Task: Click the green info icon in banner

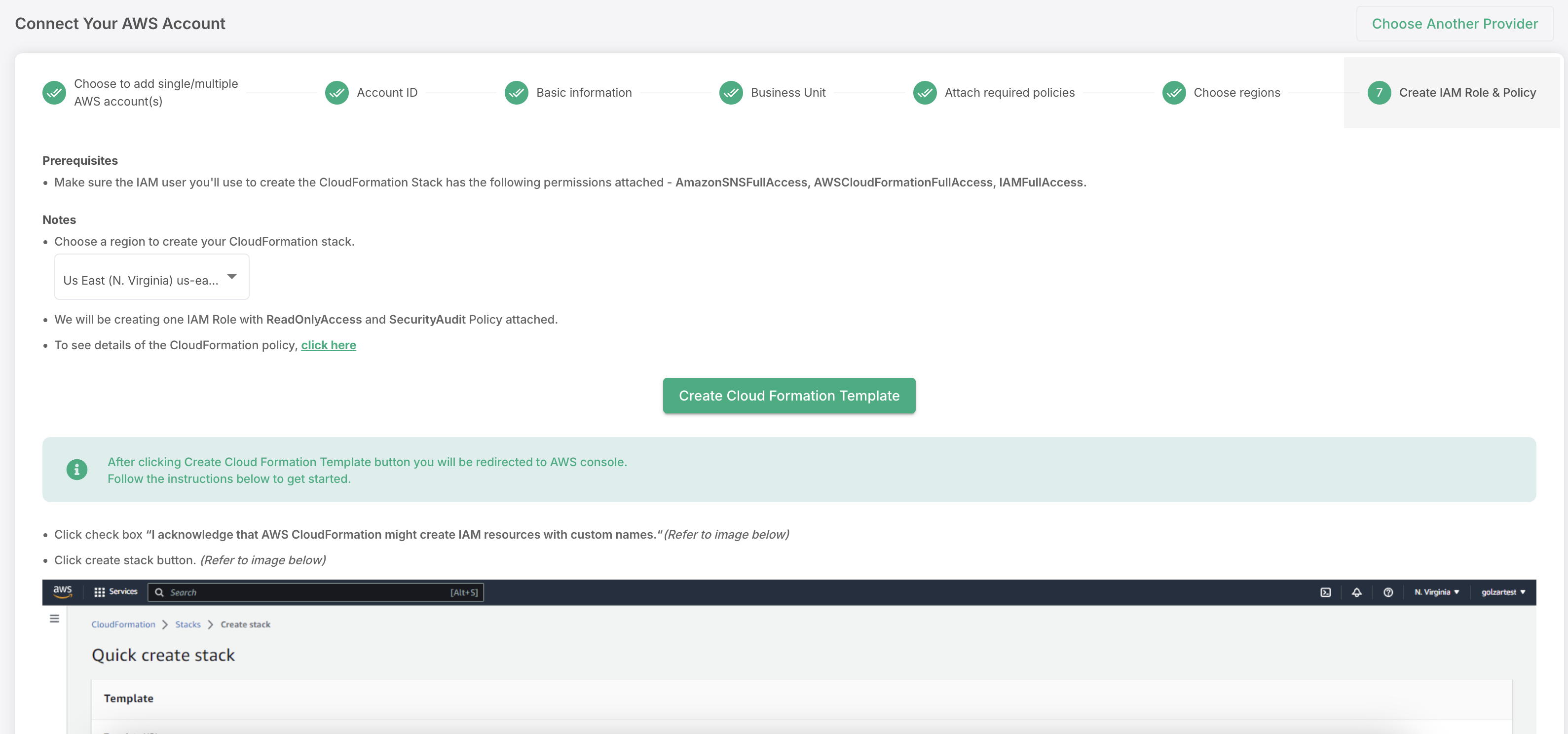Action: pos(76,469)
